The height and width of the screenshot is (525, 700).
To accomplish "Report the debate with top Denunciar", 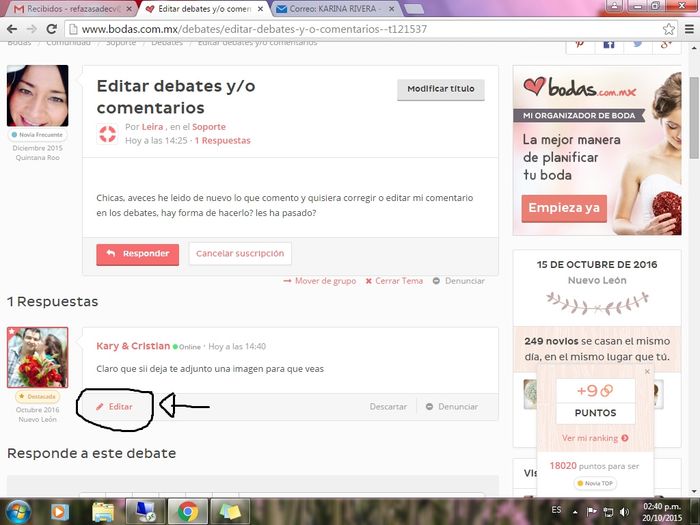I will tap(458, 281).
